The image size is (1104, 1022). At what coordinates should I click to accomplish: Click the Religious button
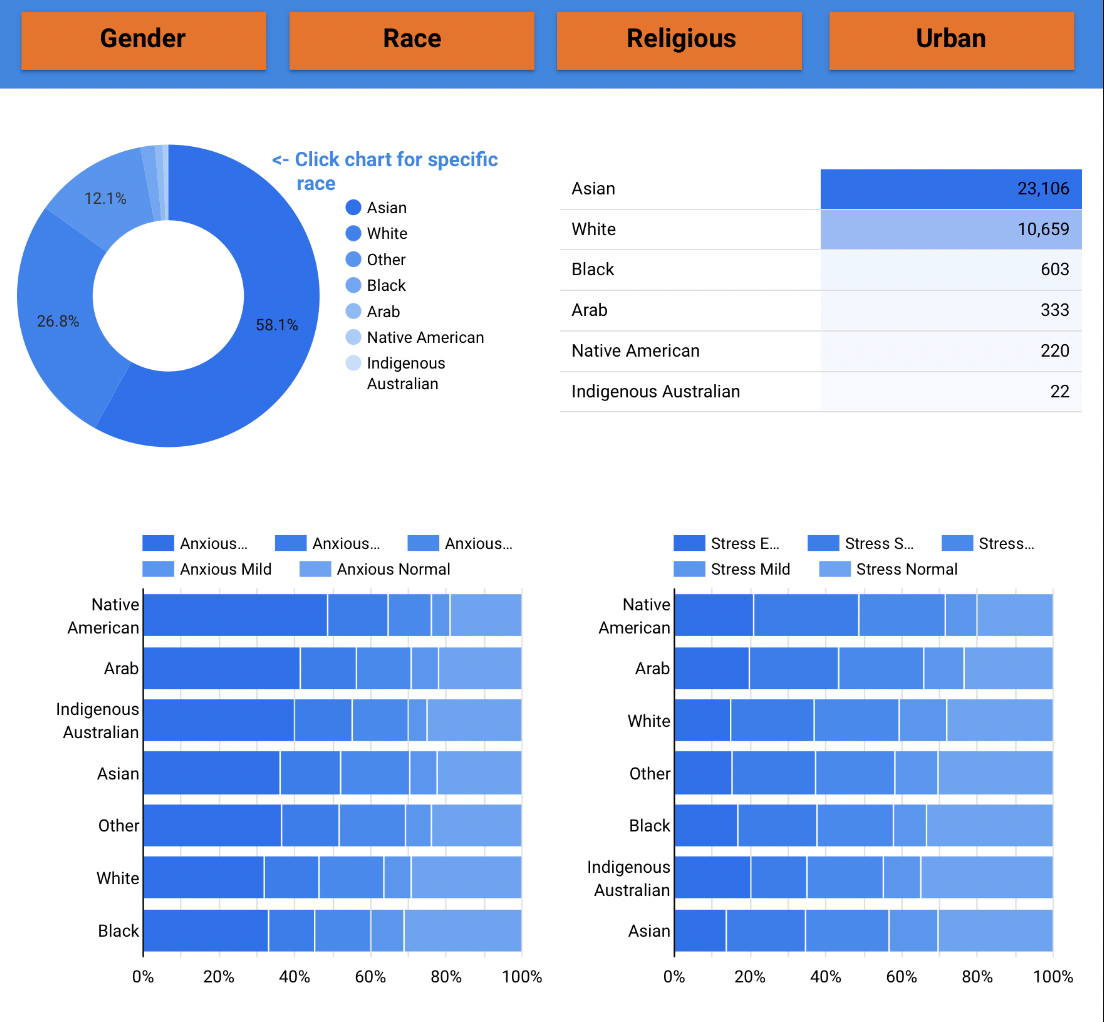pos(680,40)
